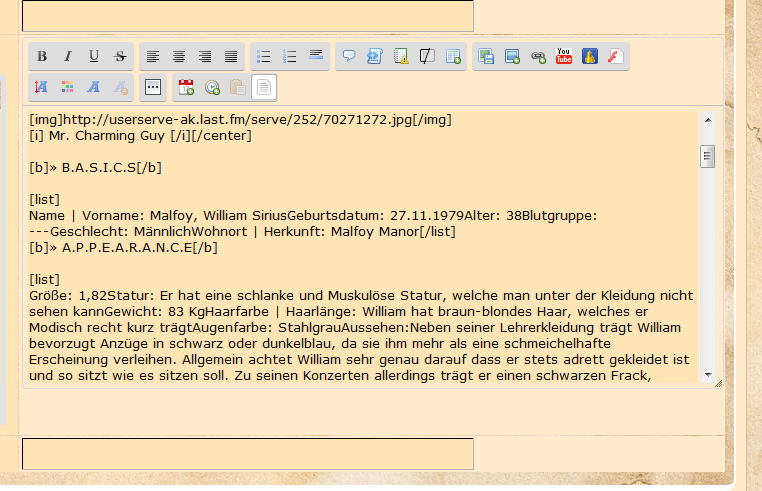Toggle source editor mode
The width and height of the screenshot is (762, 491).
[x=264, y=88]
